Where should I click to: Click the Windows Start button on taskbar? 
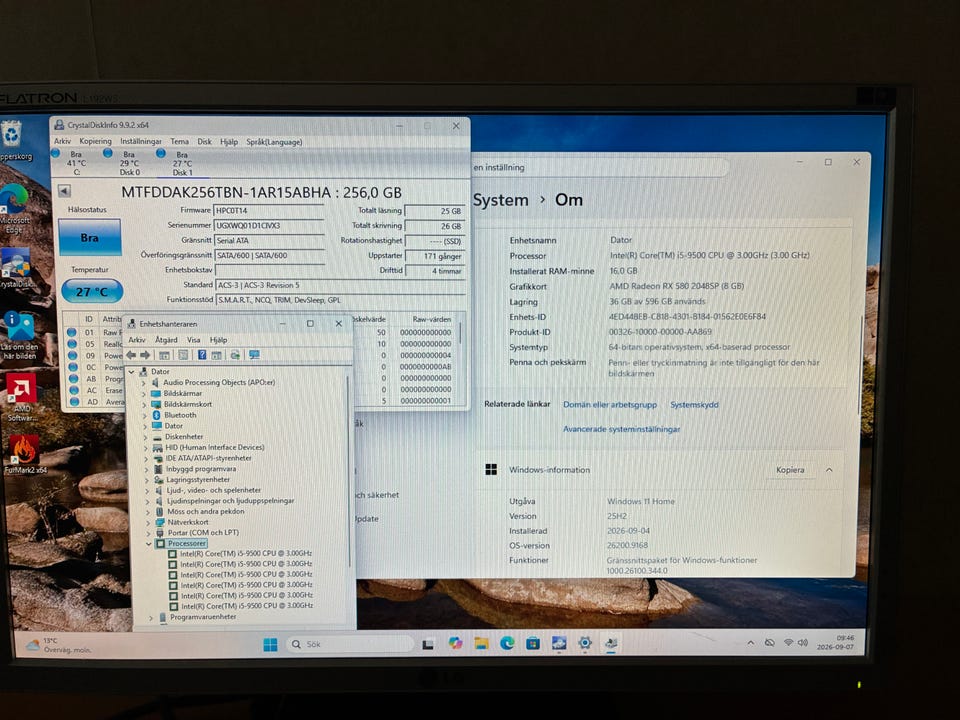coord(270,645)
